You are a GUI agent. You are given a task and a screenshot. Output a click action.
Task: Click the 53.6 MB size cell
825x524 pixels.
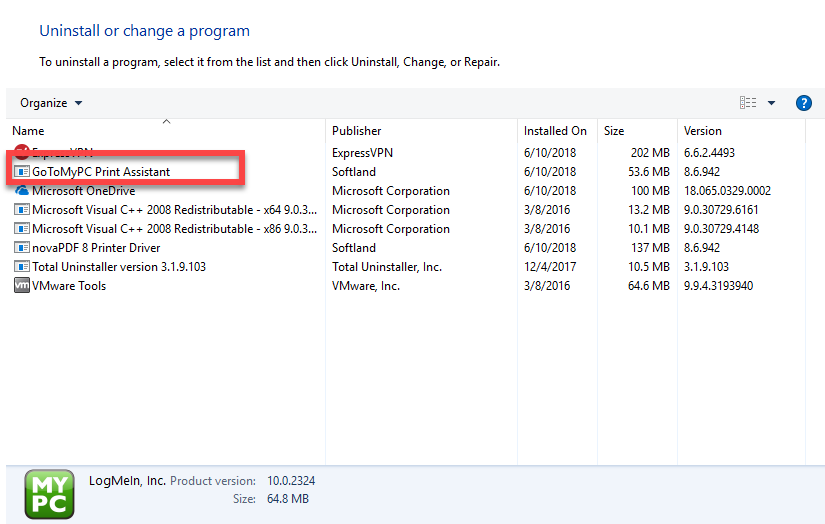[x=648, y=172]
